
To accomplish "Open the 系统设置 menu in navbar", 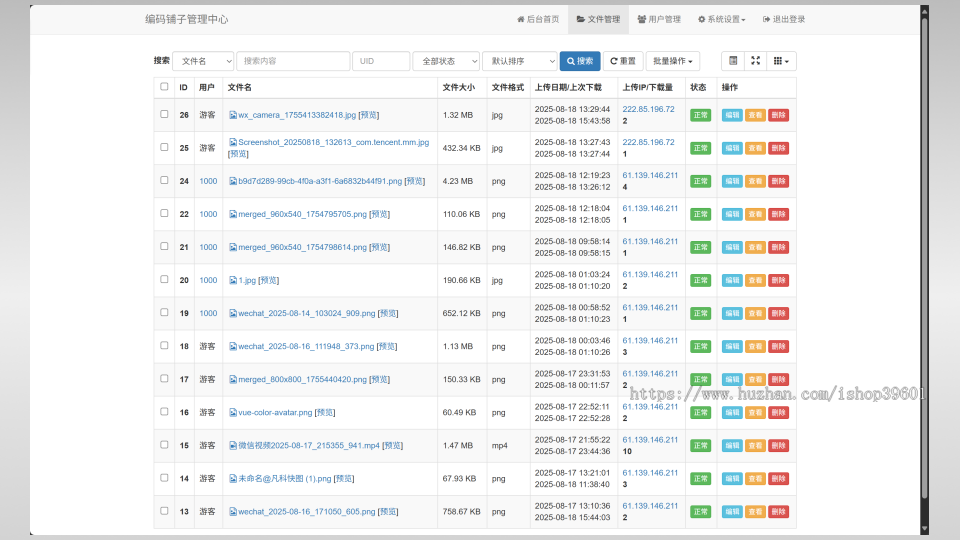I will pyautogui.click(x=722, y=19).
